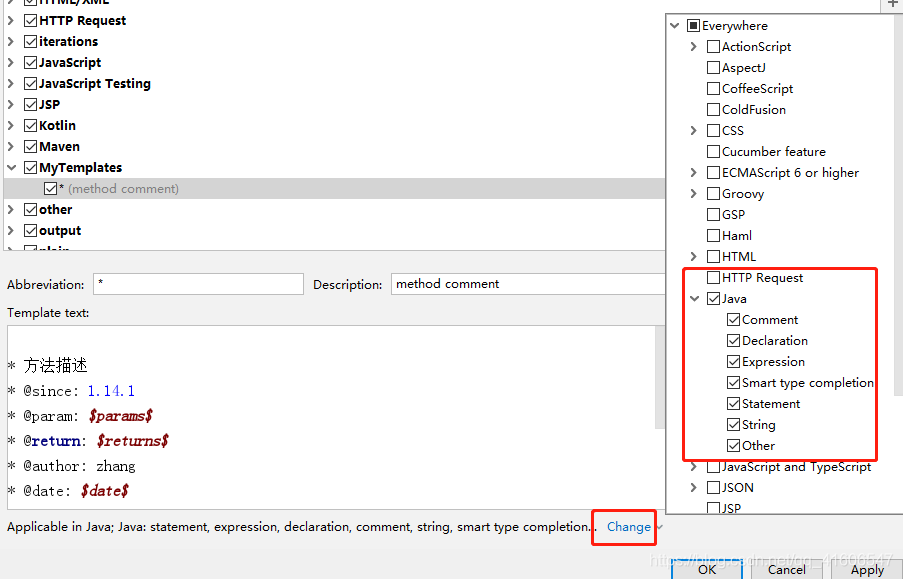Disable the method comment template checkbox
The height and width of the screenshot is (579, 903).
point(51,189)
